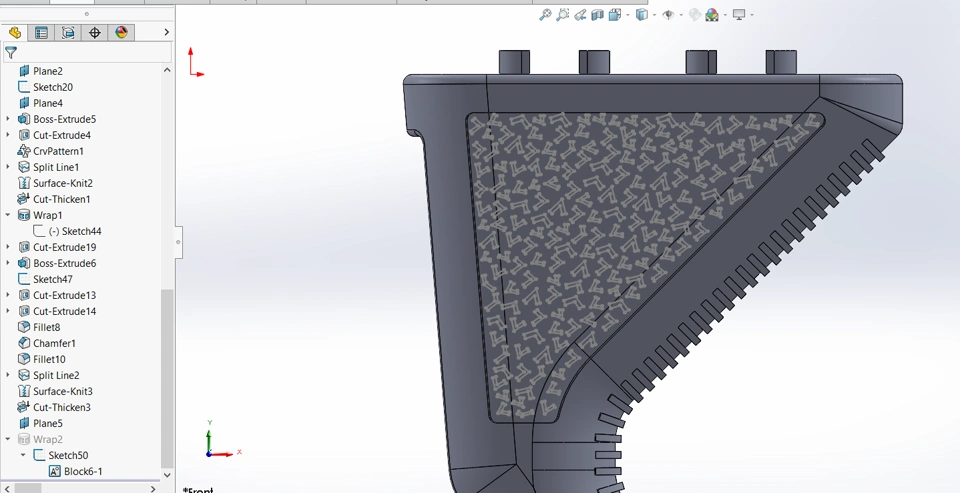Switch to the FeatureManager design tree tab

pyautogui.click(x=15, y=32)
